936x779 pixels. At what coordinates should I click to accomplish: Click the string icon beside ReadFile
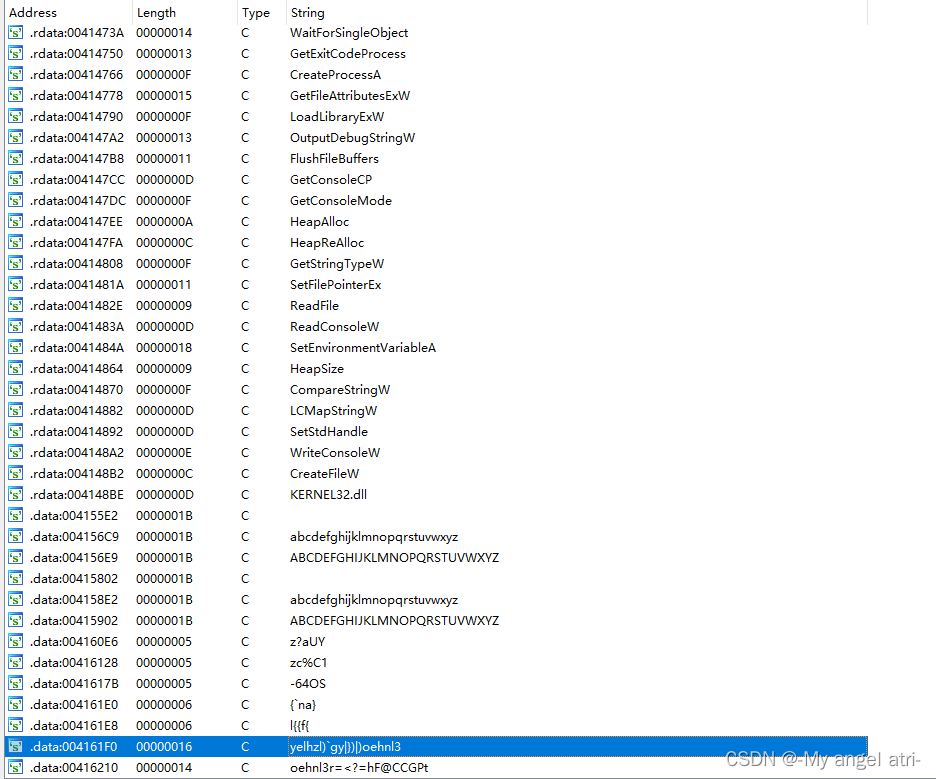point(16,306)
